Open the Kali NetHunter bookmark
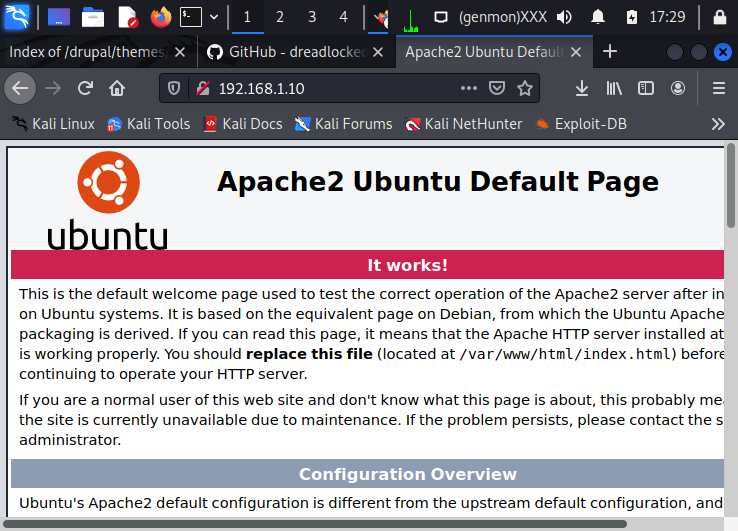This screenshot has width=738, height=531. pos(464,124)
